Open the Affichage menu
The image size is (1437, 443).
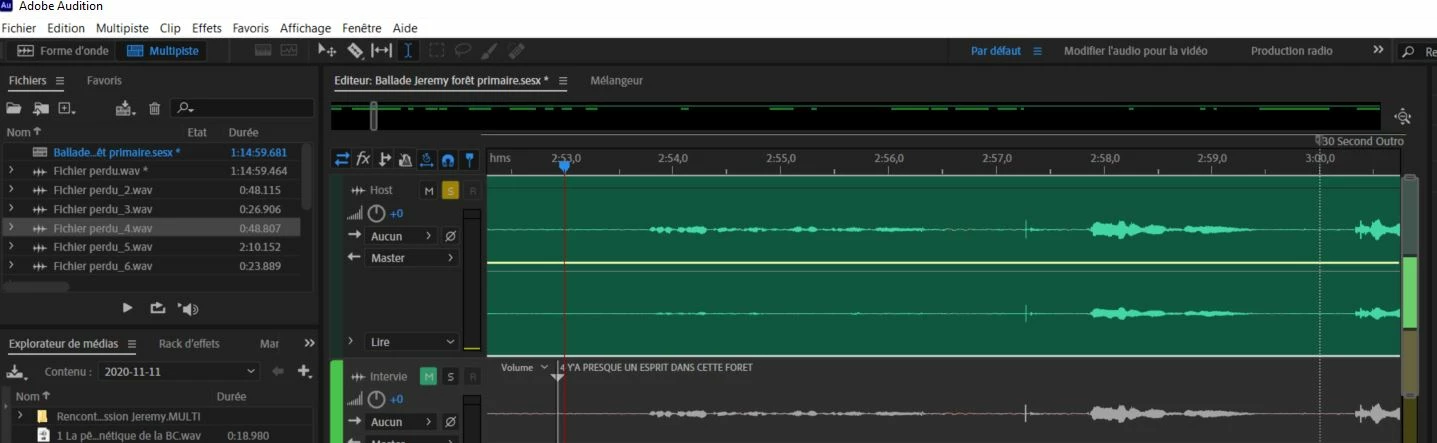tap(305, 28)
